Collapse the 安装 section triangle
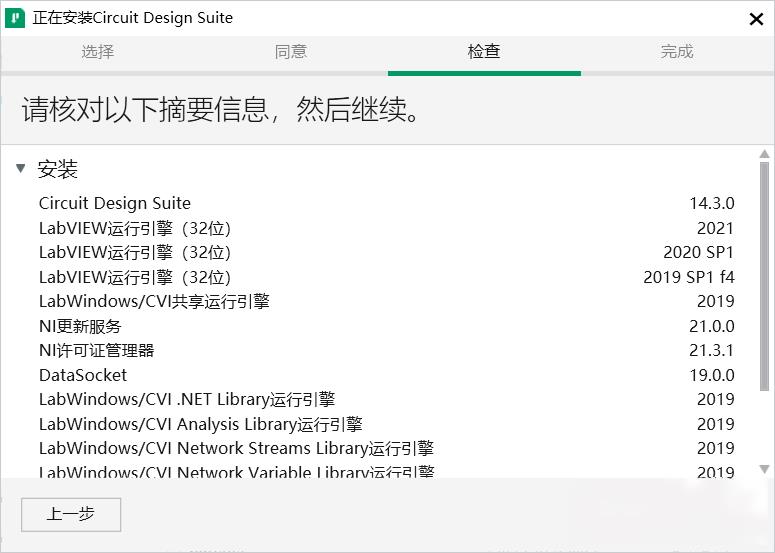The width and height of the screenshot is (775, 553). [20, 169]
